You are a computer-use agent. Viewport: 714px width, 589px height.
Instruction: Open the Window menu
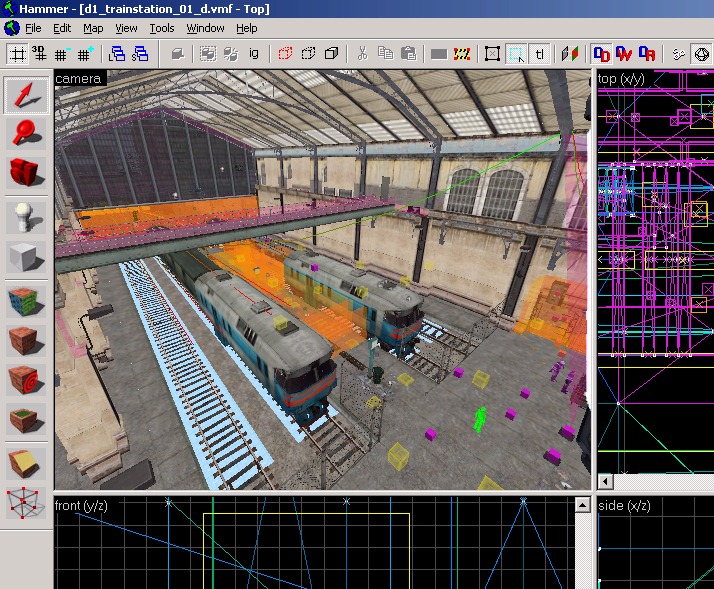(205, 28)
